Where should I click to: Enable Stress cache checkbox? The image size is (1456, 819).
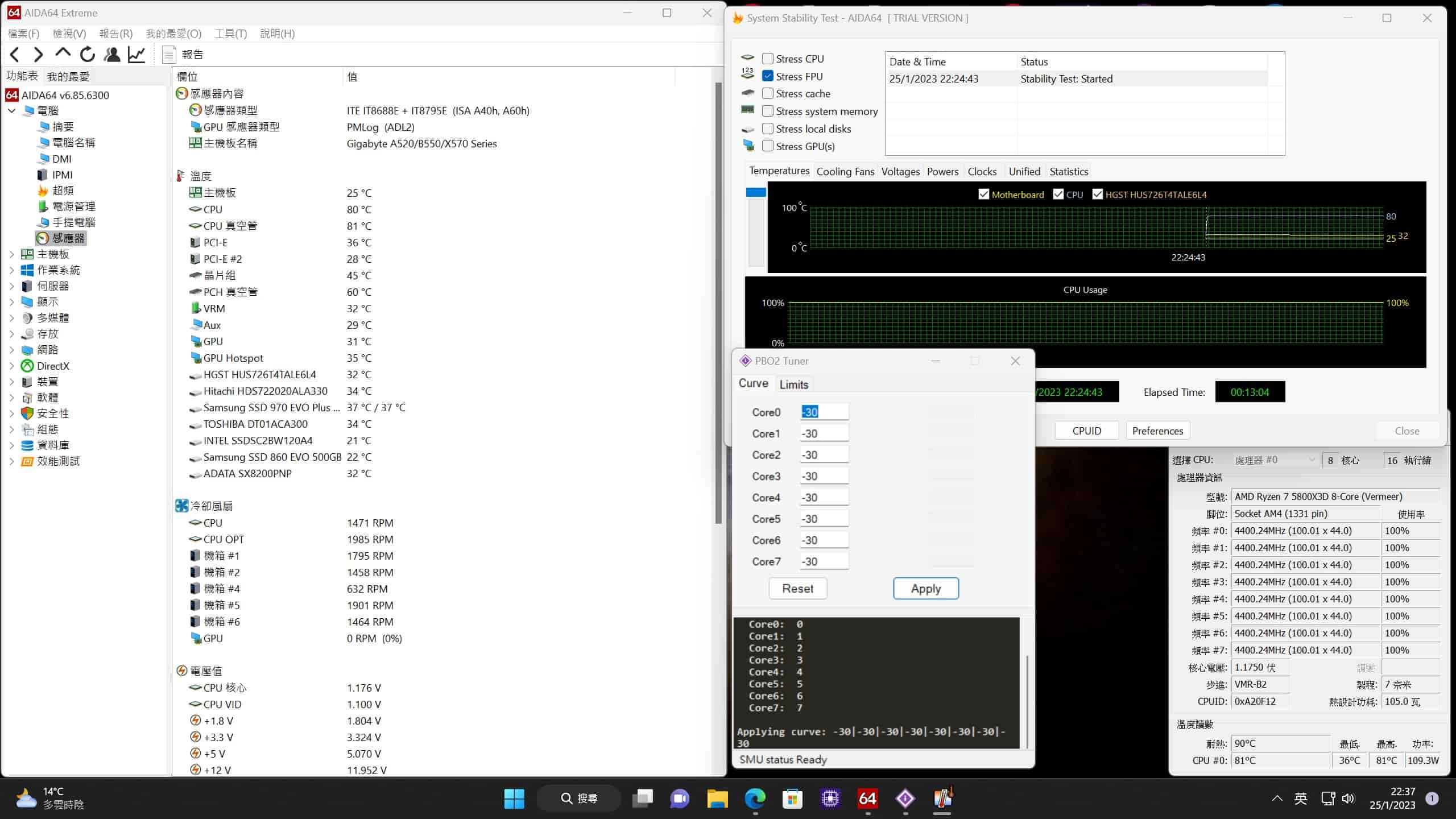pos(768,93)
